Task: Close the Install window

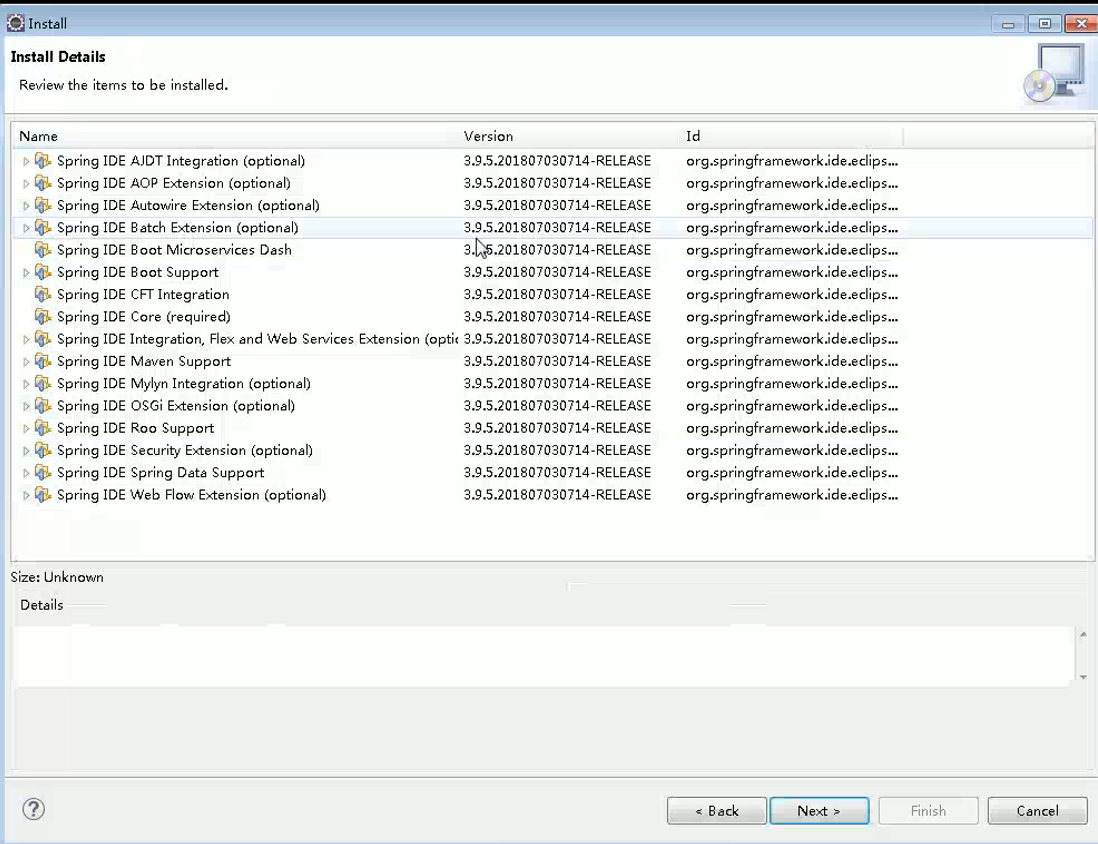Action: [1081, 24]
